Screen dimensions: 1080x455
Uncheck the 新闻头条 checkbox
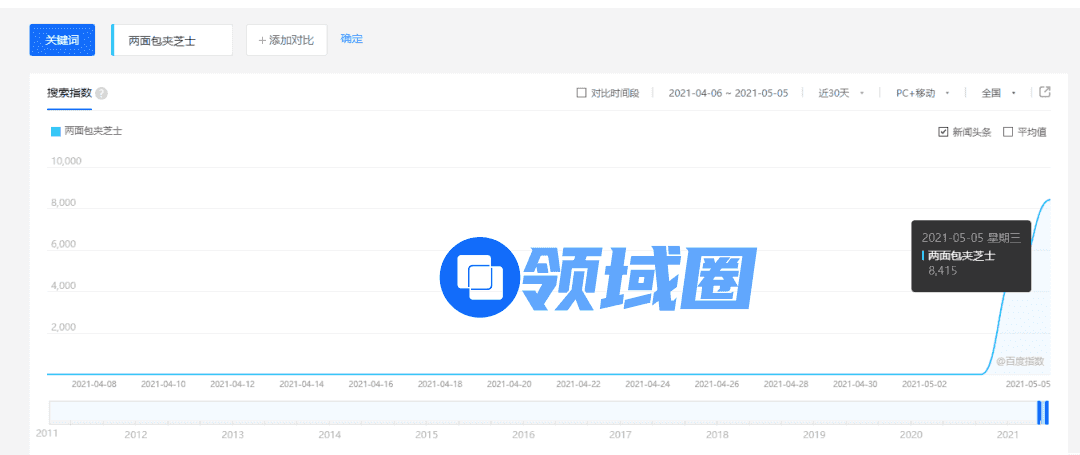click(942, 132)
